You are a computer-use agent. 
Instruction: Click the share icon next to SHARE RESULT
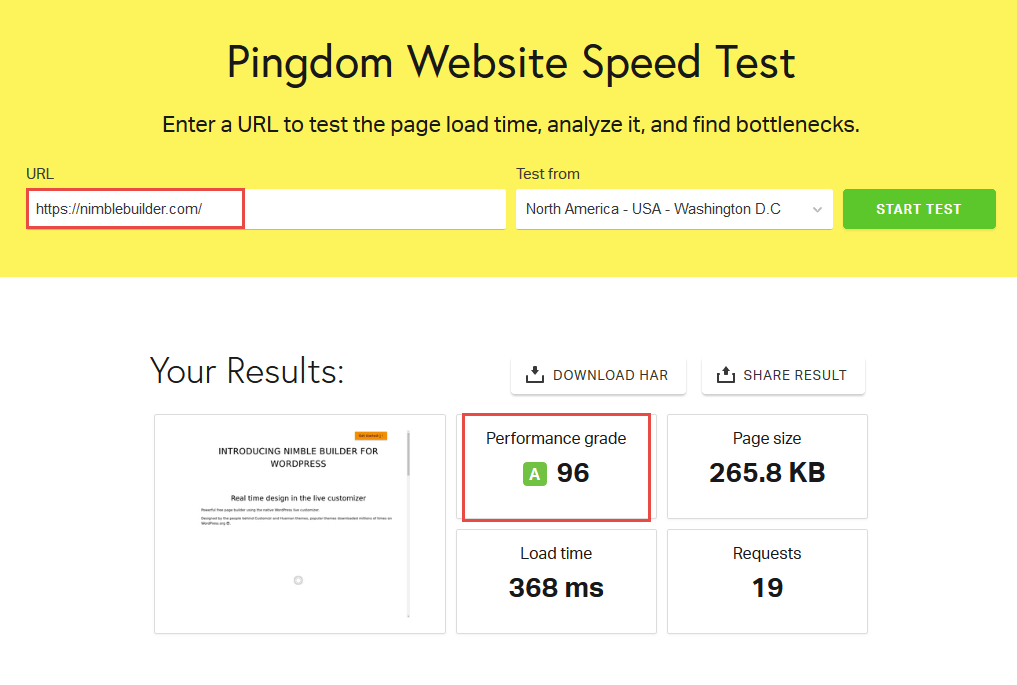[725, 375]
